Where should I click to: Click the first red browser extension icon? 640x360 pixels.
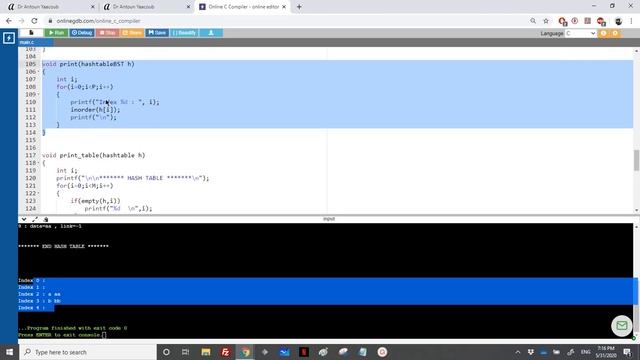[562, 21]
